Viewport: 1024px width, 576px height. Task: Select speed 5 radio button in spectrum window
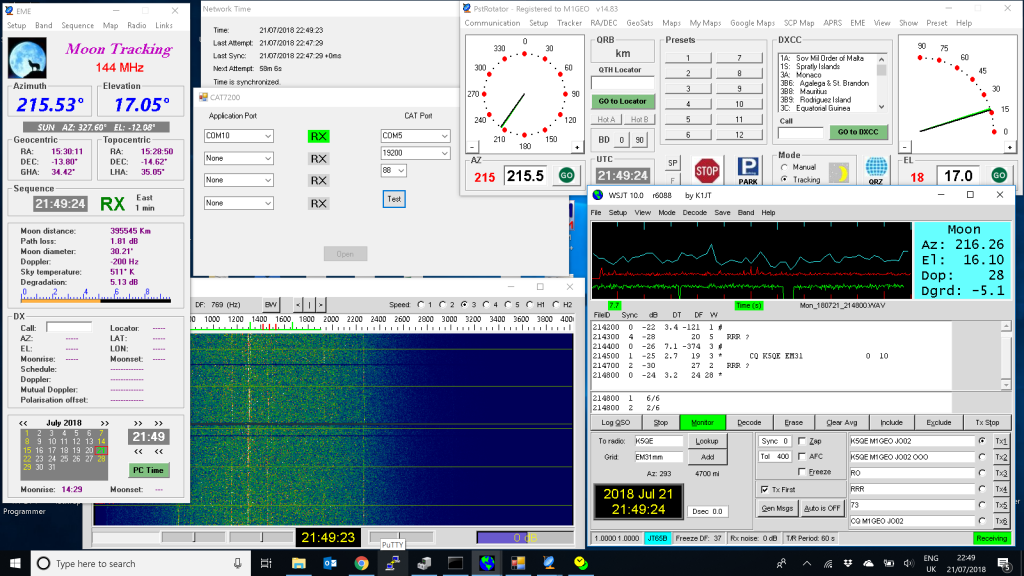coord(508,304)
